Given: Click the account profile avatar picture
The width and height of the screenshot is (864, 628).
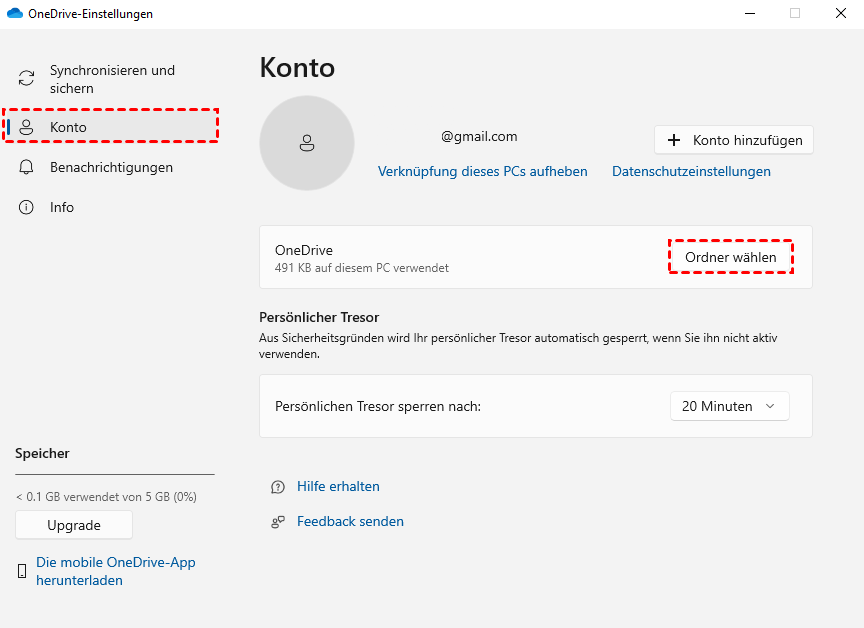Looking at the screenshot, I should [x=307, y=143].
